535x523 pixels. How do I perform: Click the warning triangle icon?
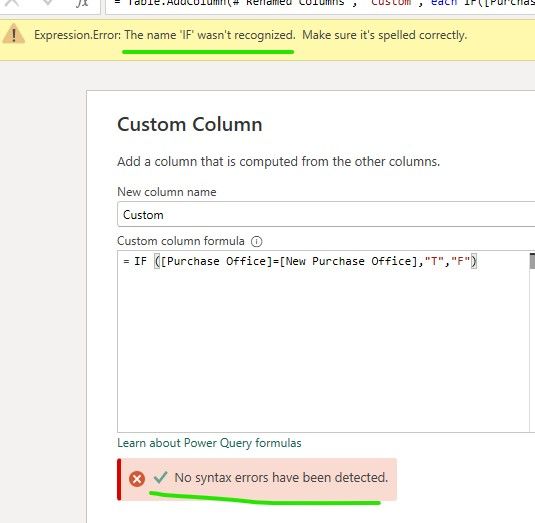[x=13, y=34]
